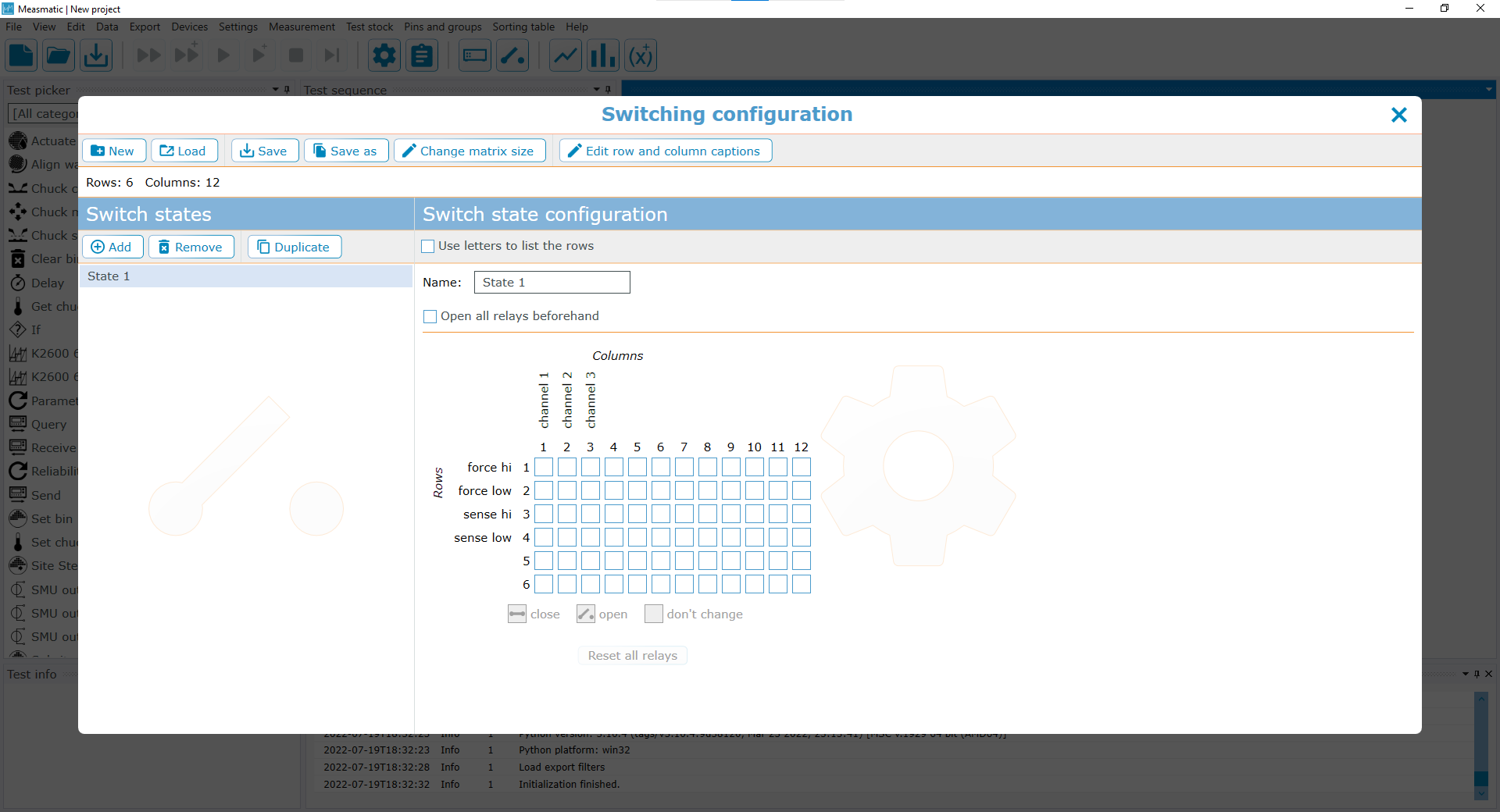The width and height of the screenshot is (1500, 812).
Task: Click the fast forward run icon
Action: [x=148, y=55]
